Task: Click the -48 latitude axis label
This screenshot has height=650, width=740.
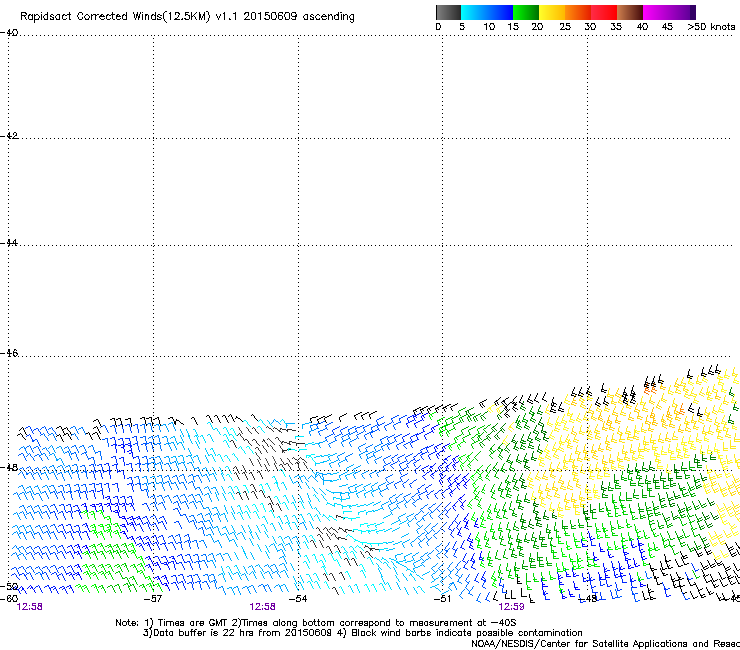Action: tap(9, 467)
